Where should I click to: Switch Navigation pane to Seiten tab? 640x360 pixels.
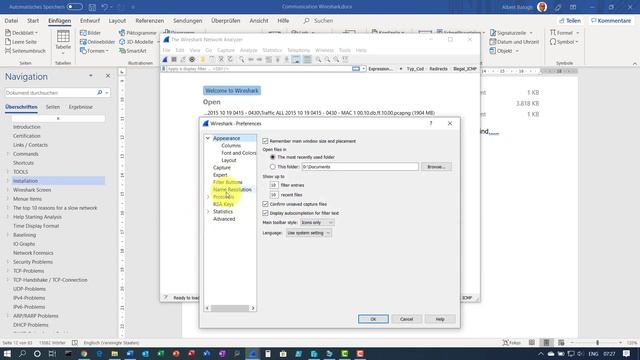coord(53,107)
